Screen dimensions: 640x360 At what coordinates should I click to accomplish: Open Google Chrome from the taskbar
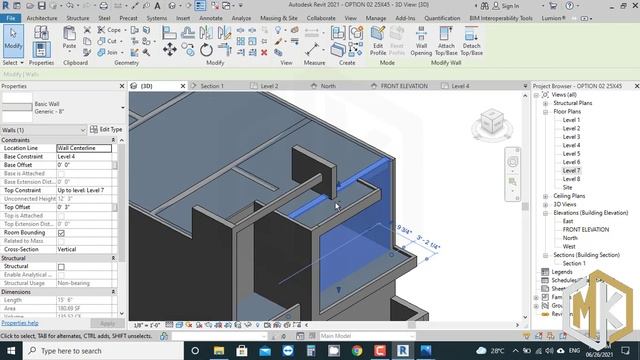(357, 351)
